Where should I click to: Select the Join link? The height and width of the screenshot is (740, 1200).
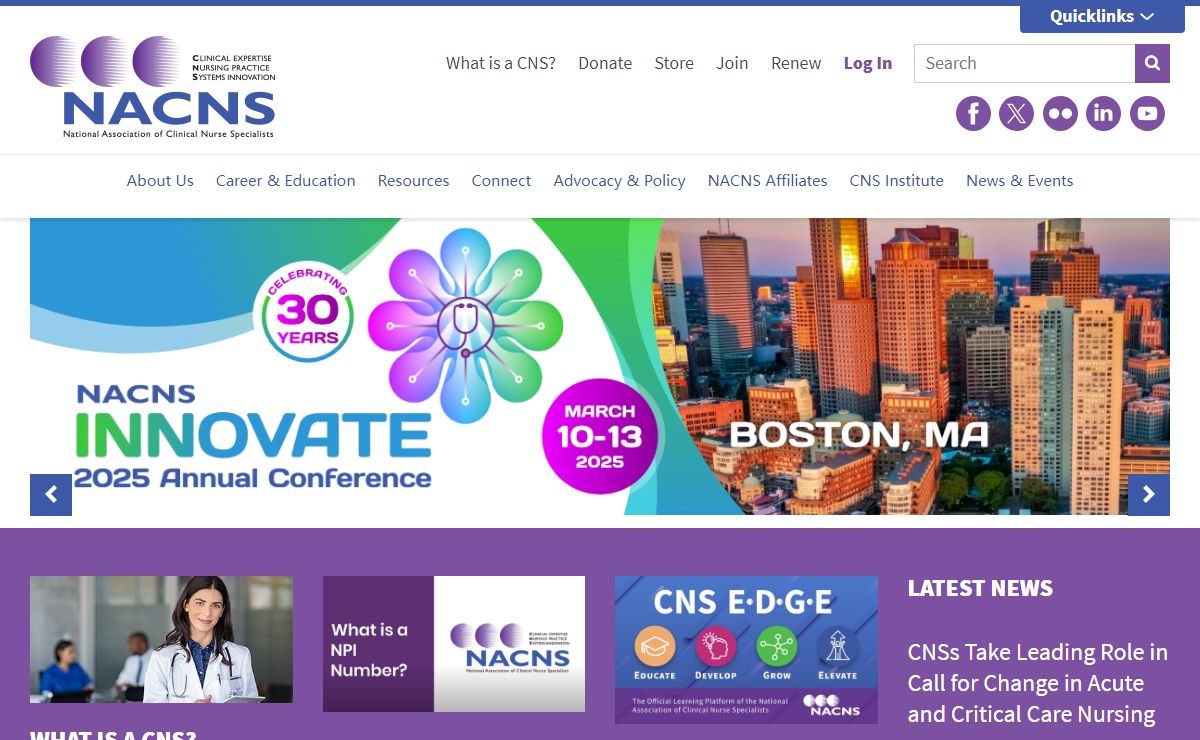[x=732, y=63]
